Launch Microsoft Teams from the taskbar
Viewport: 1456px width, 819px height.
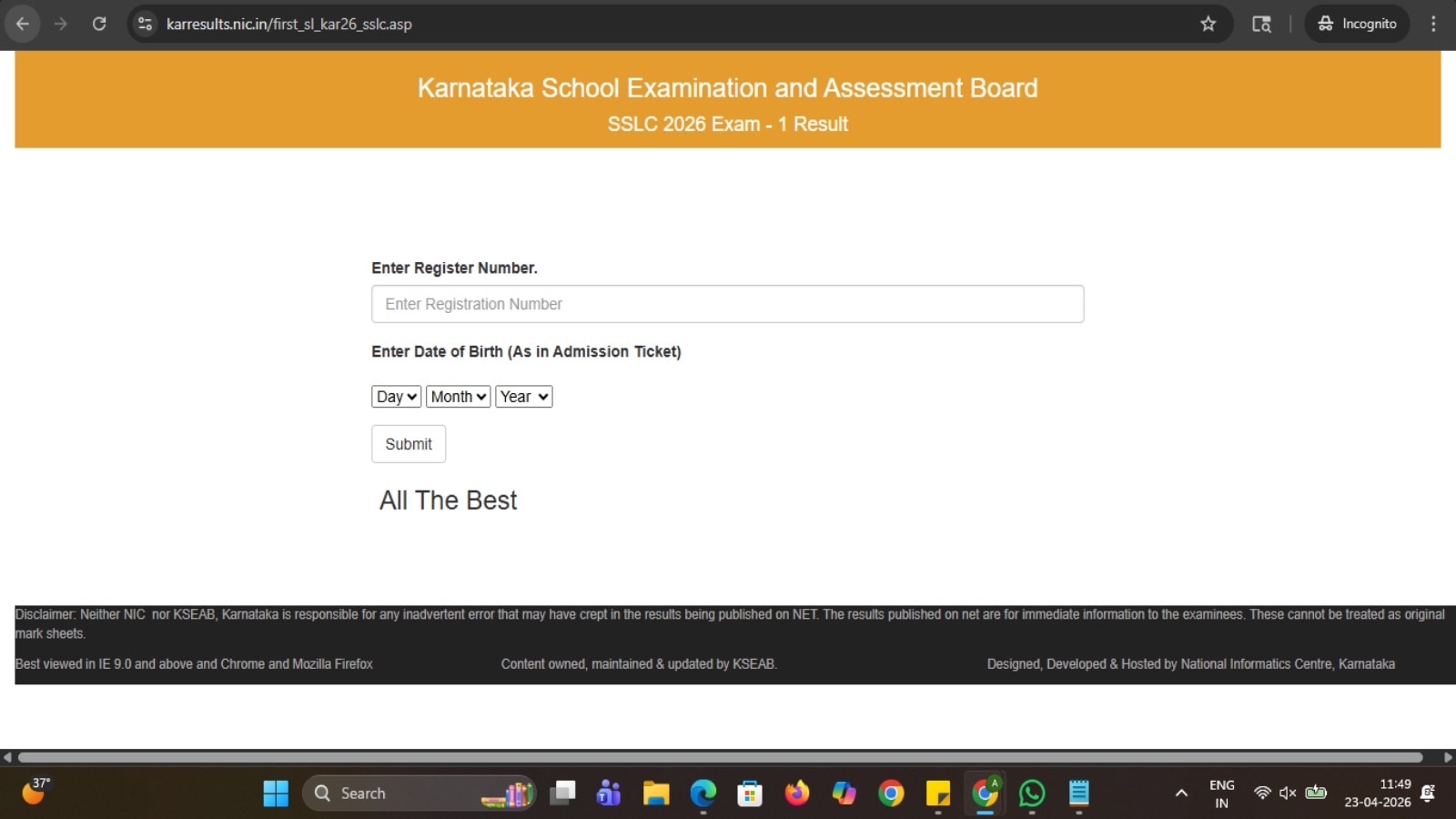point(609,794)
